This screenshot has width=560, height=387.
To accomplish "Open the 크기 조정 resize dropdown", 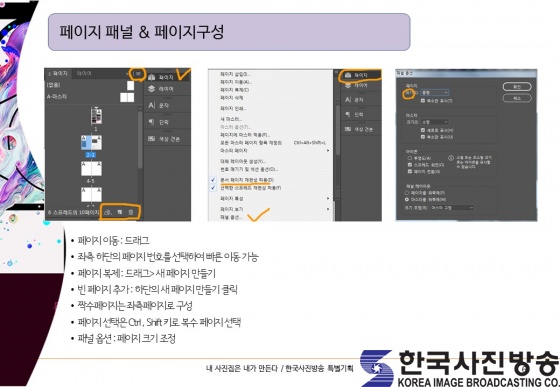I will 452,207.
